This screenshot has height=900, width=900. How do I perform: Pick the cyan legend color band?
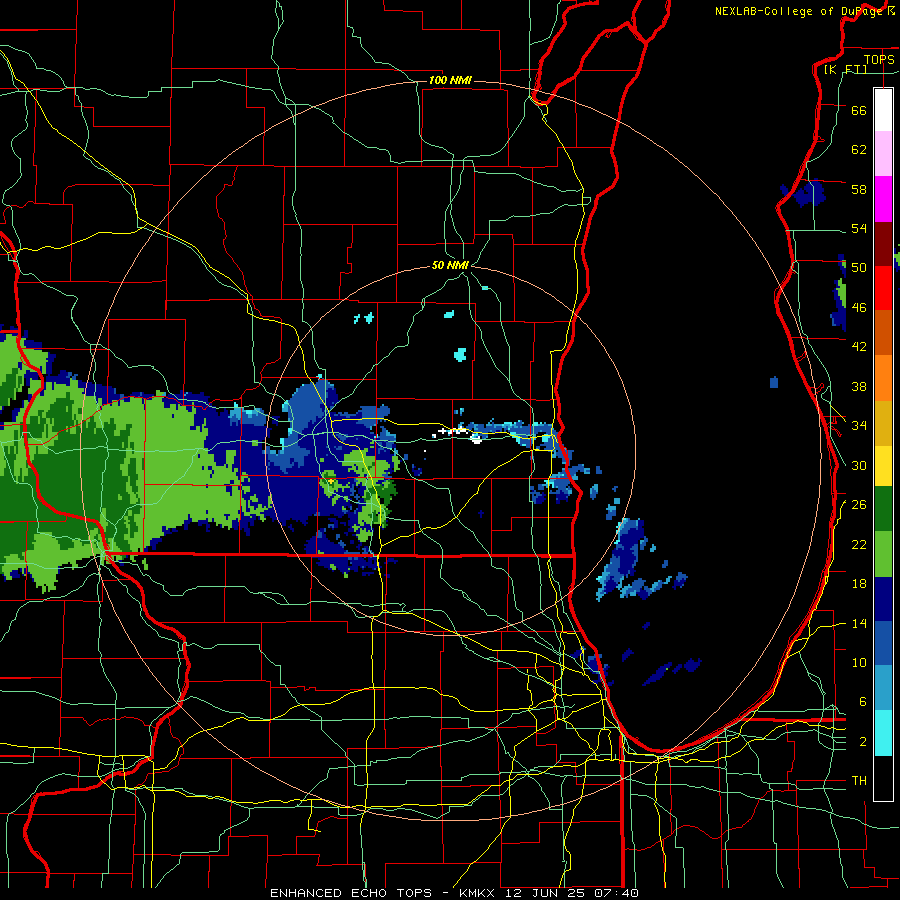(883, 733)
